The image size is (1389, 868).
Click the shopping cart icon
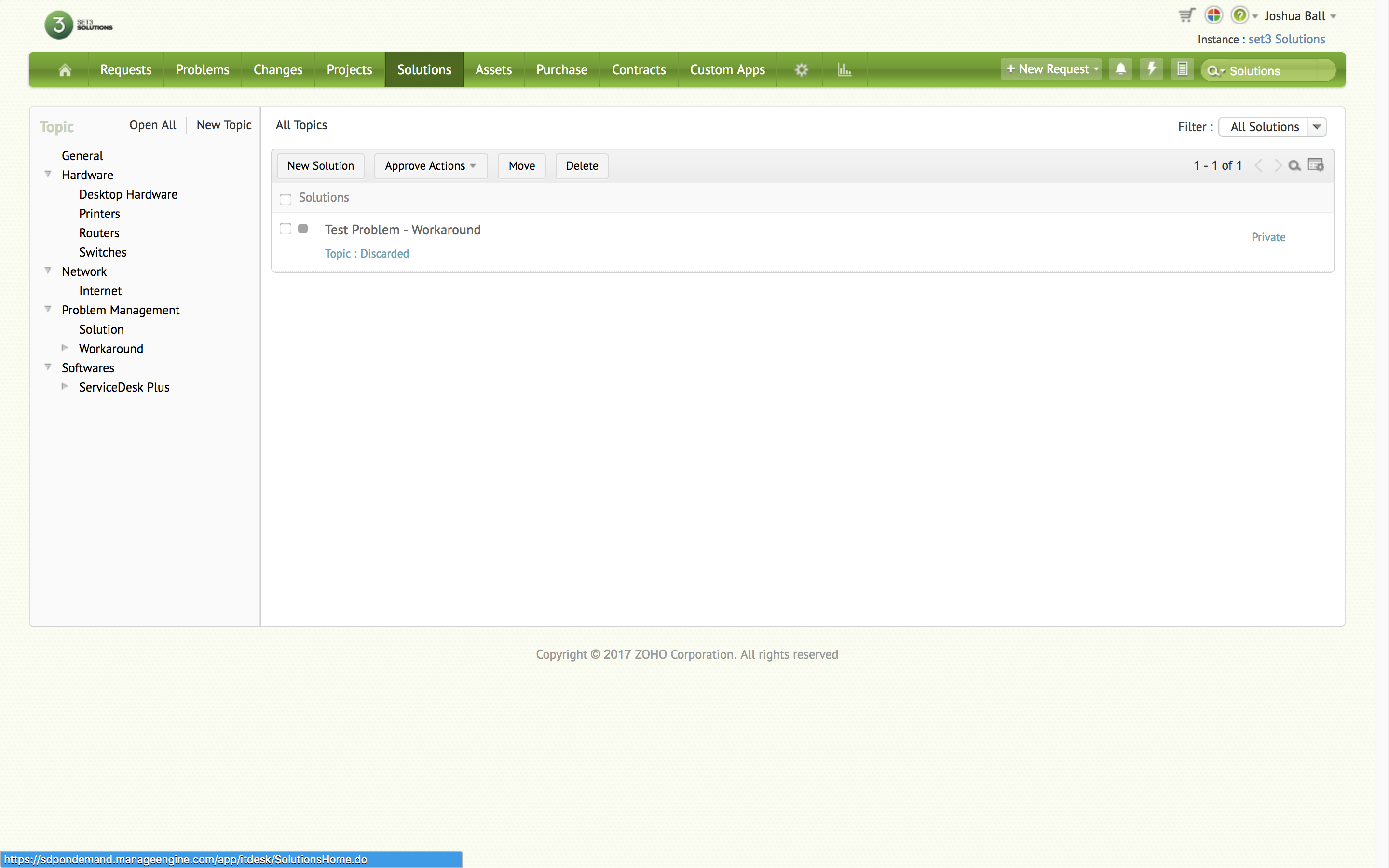point(1186,15)
